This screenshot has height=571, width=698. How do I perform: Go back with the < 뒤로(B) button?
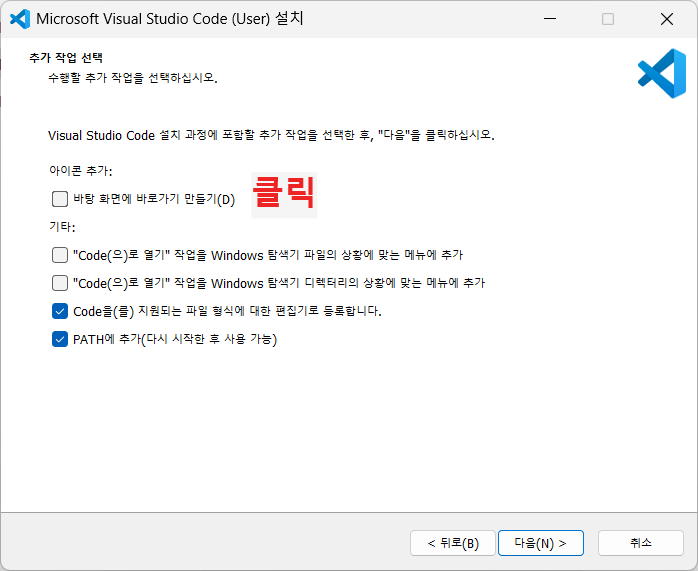click(x=453, y=543)
